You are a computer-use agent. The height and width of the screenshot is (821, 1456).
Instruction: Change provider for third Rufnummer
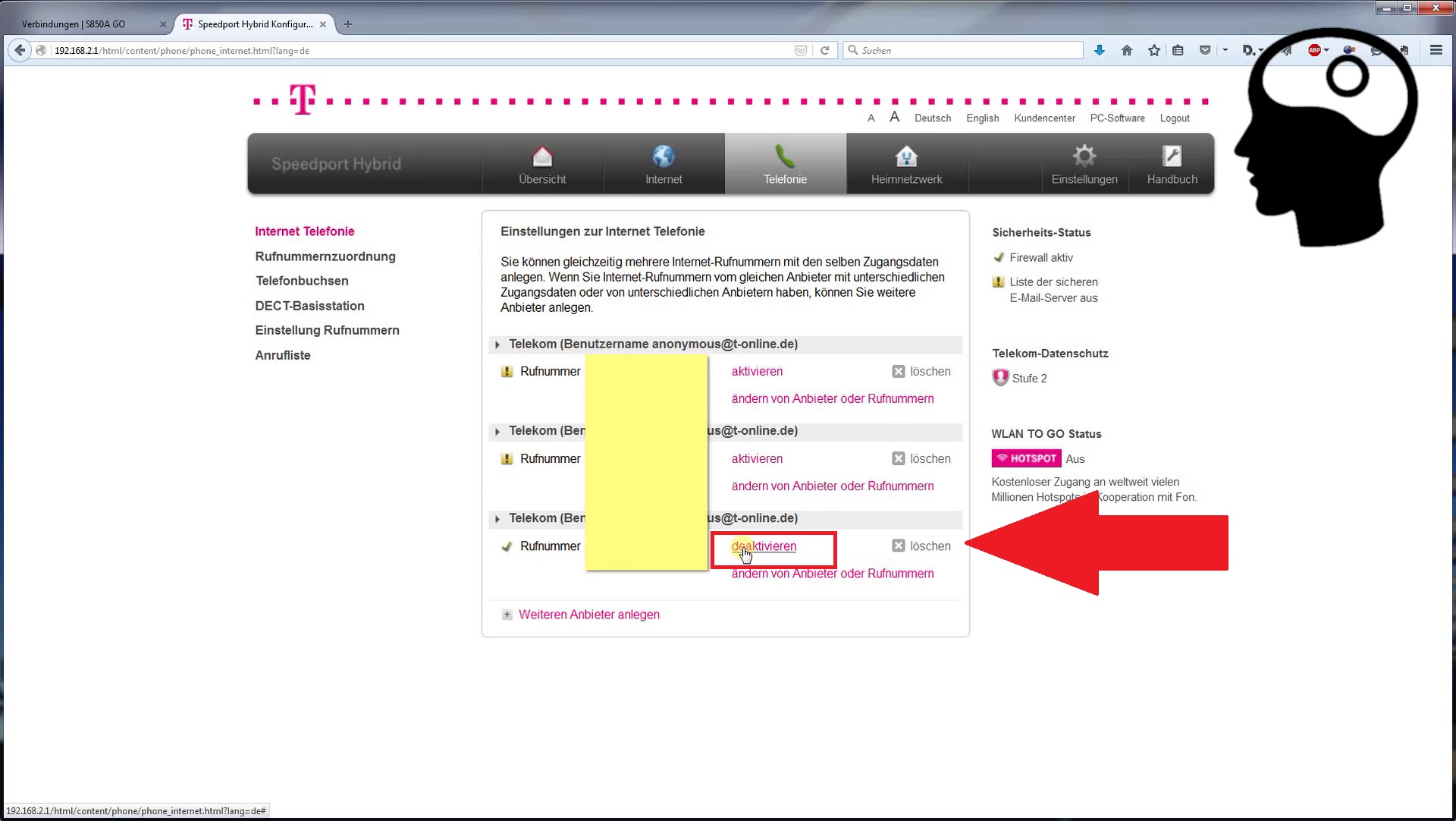[x=833, y=574]
